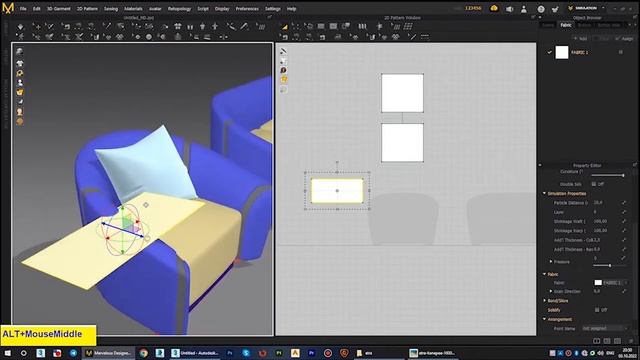Click the white fabric color swatch in Property Editor
This screenshot has height=360, width=640.
pos(598,282)
